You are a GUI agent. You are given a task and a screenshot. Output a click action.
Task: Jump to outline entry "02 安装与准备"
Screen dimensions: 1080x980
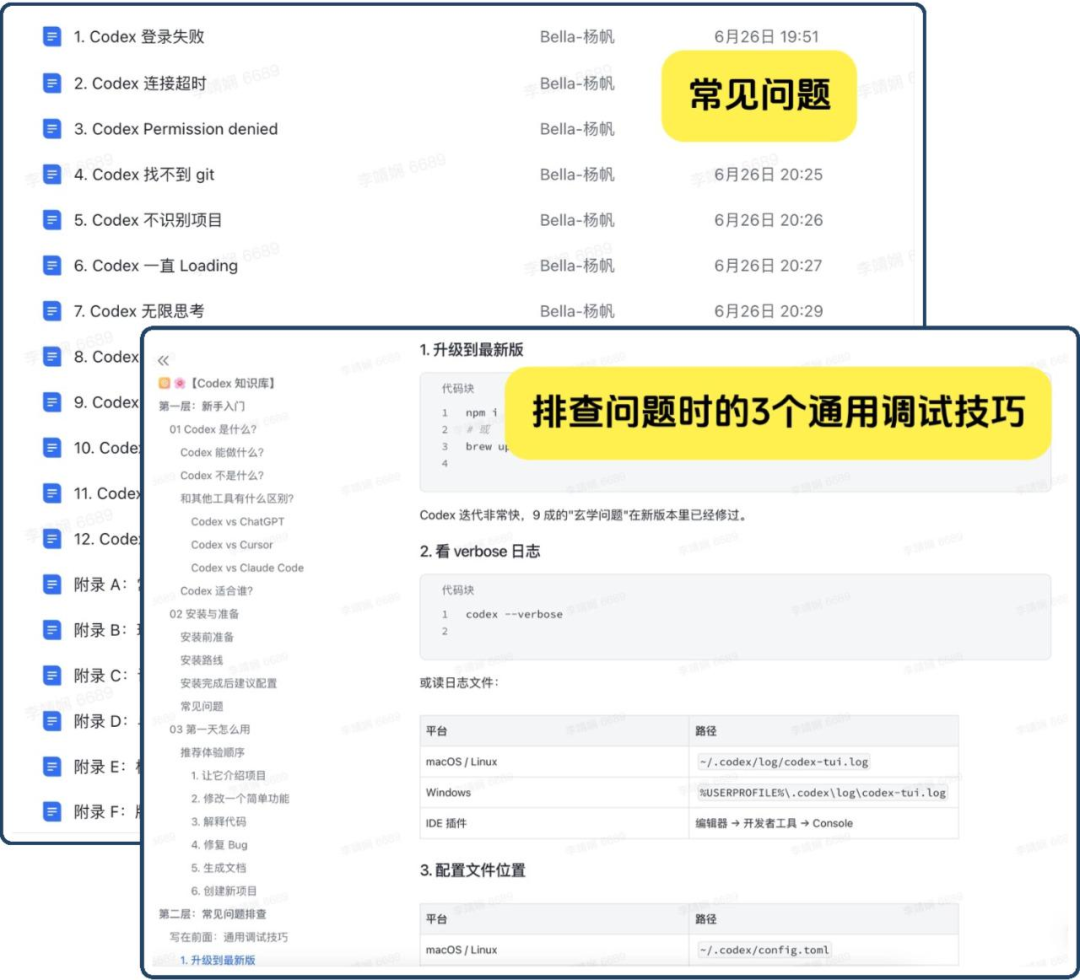point(205,614)
